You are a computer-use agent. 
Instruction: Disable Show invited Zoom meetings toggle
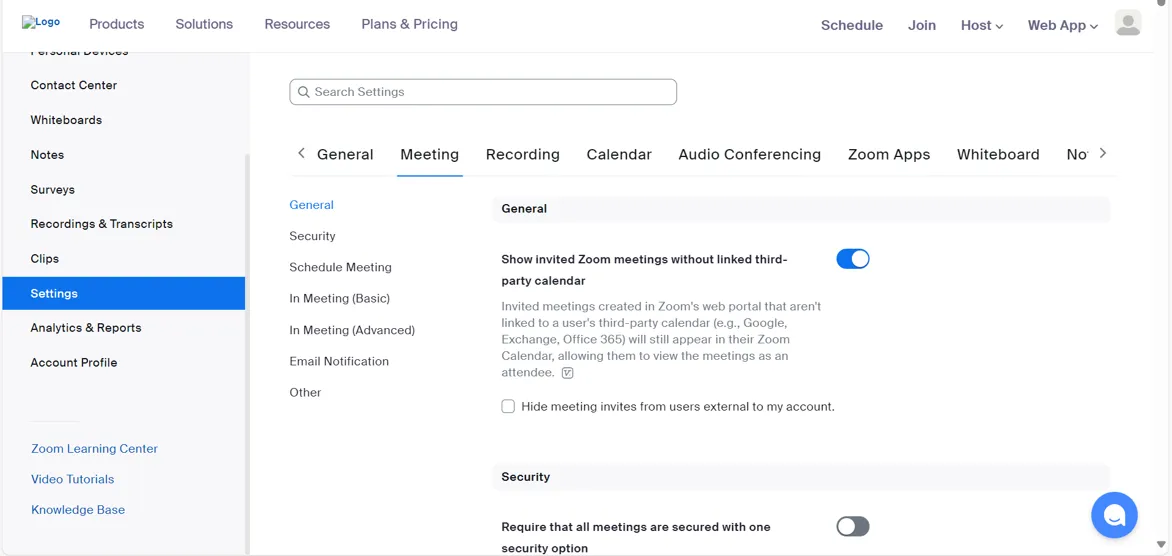pyautogui.click(x=852, y=259)
